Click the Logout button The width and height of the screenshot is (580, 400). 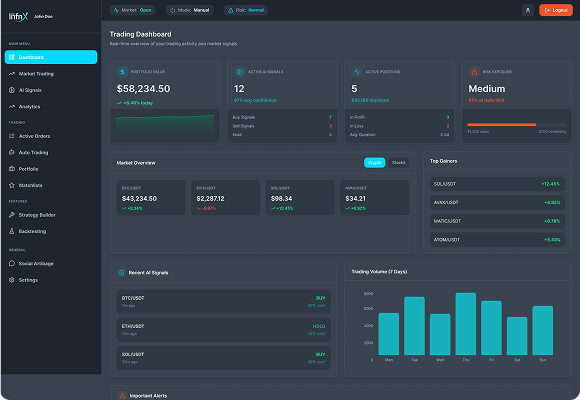coord(556,10)
